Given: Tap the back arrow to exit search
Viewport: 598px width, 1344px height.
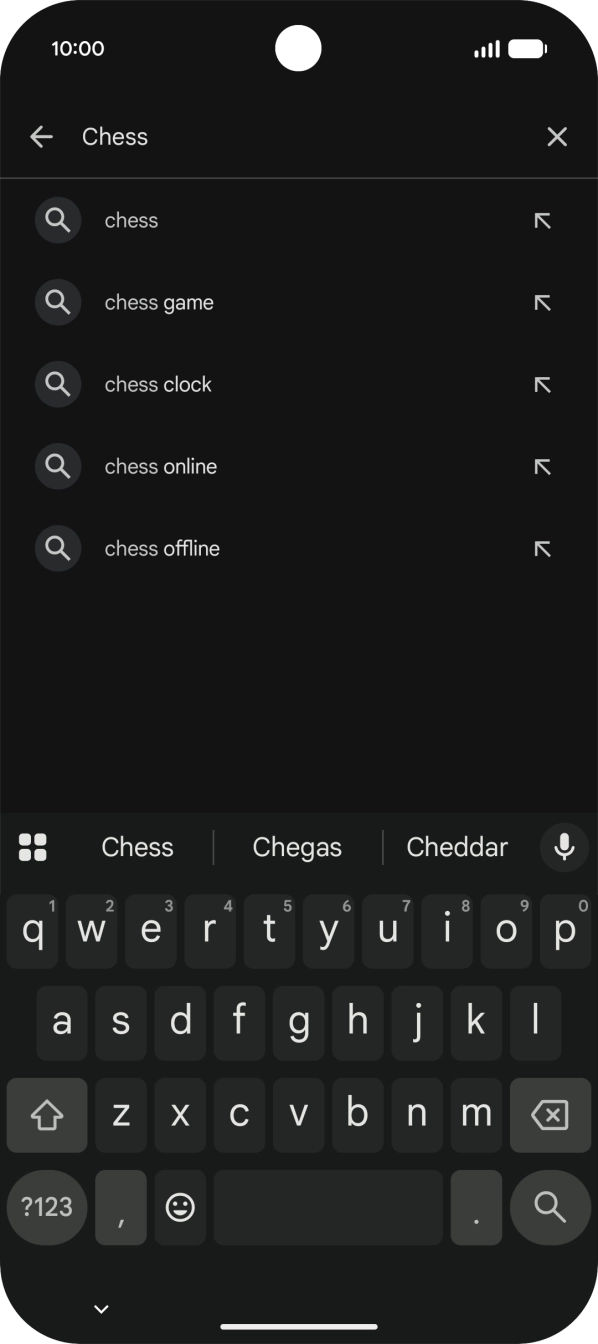Looking at the screenshot, I should point(41,136).
